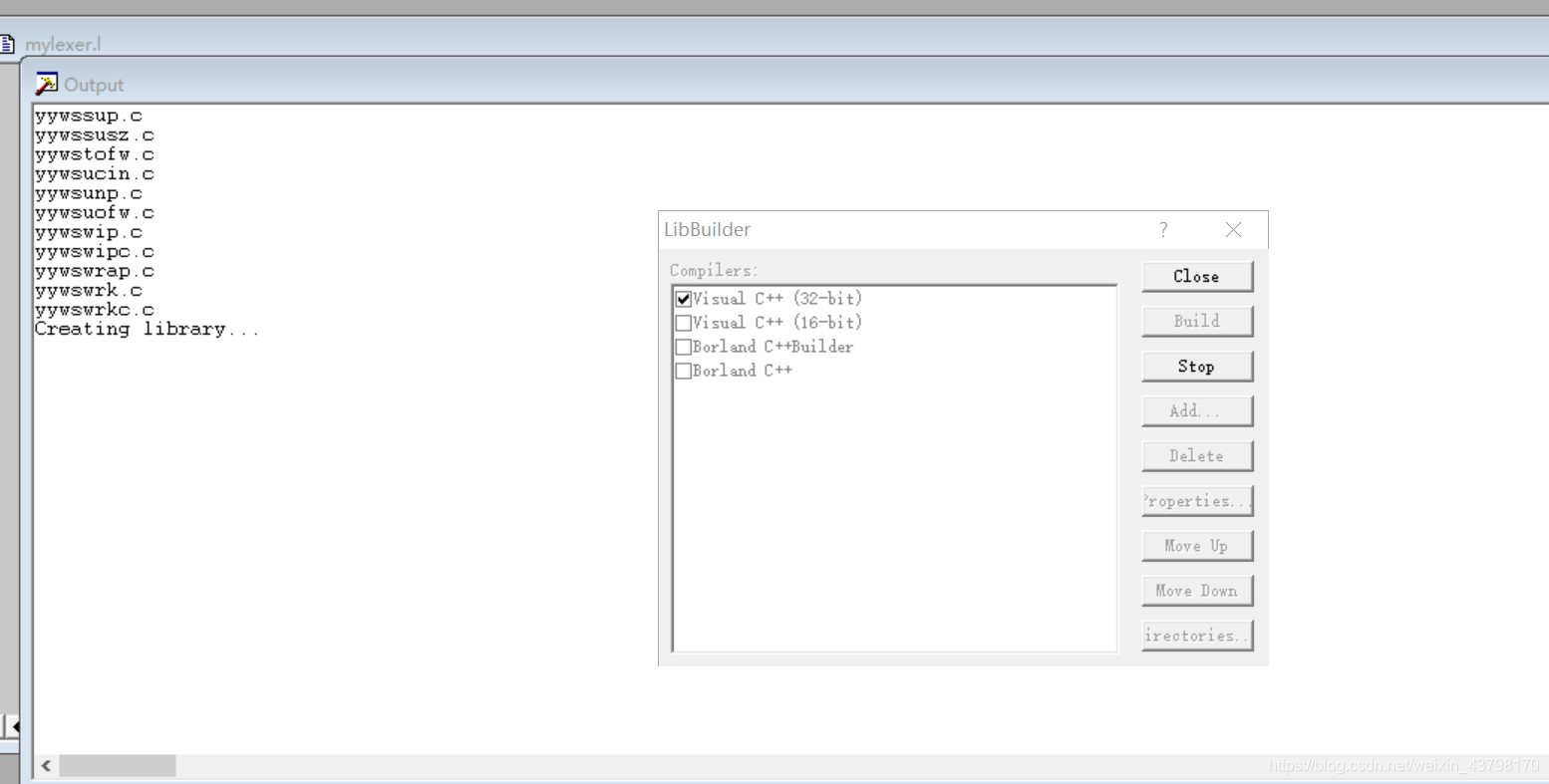
Task: Enable Visual C++ (16-bit) compiler
Action: [683, 322]
